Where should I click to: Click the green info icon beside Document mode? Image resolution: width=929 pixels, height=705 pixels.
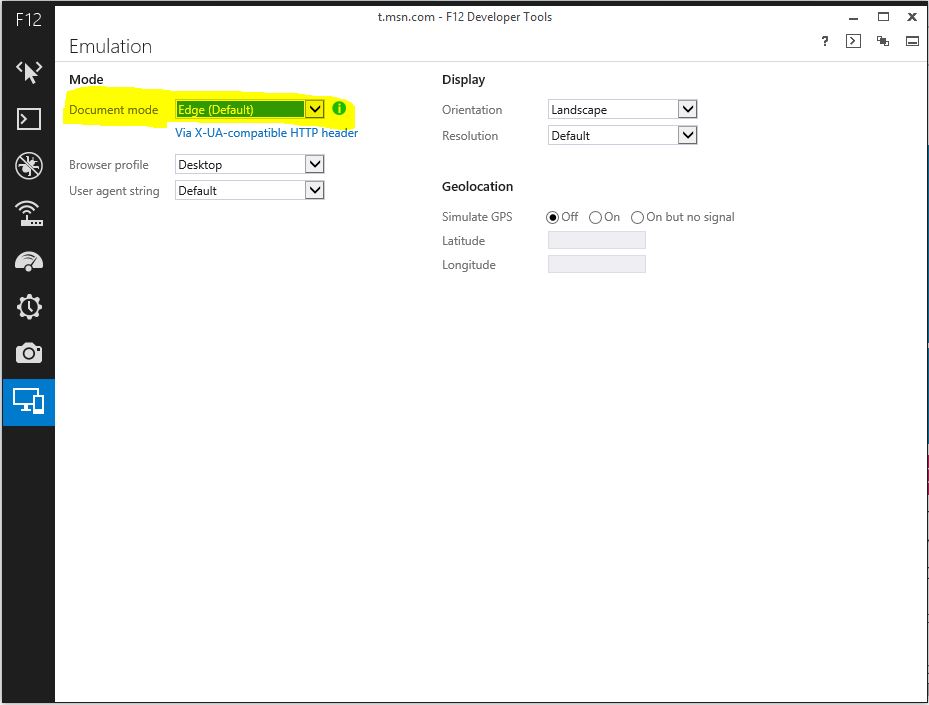point(339,109)
